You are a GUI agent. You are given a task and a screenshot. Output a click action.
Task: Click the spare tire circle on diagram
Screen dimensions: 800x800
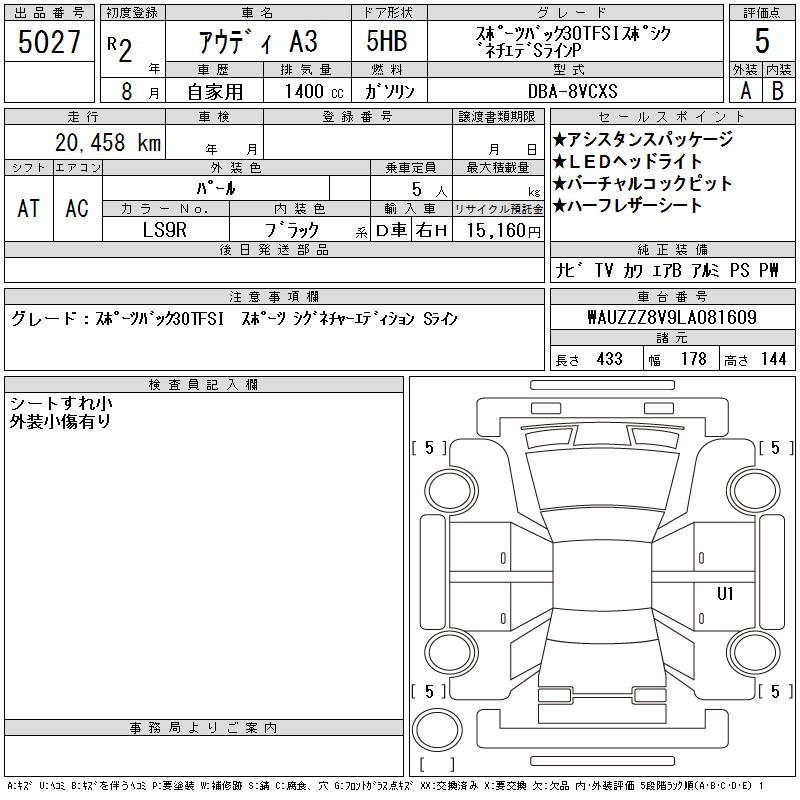(437, 730)
